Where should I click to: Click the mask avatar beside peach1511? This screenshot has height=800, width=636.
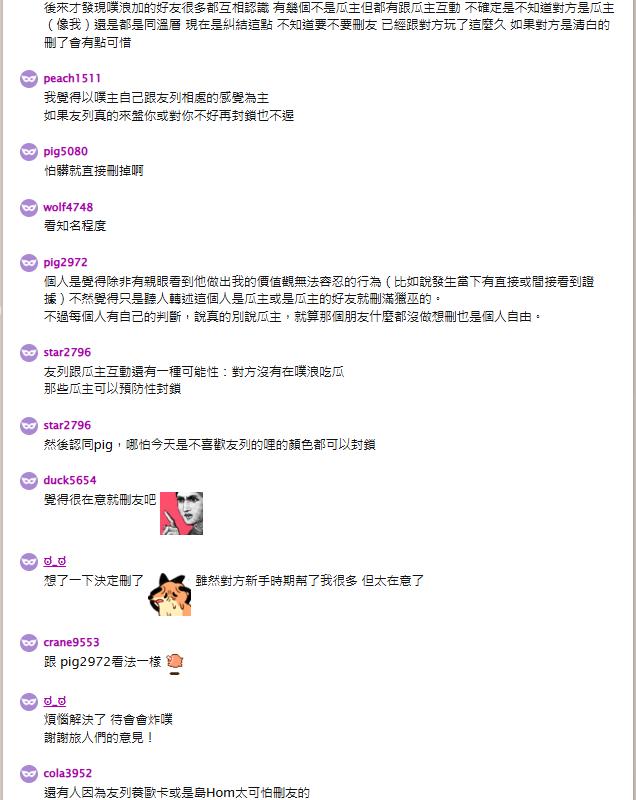tap(29, 79)
